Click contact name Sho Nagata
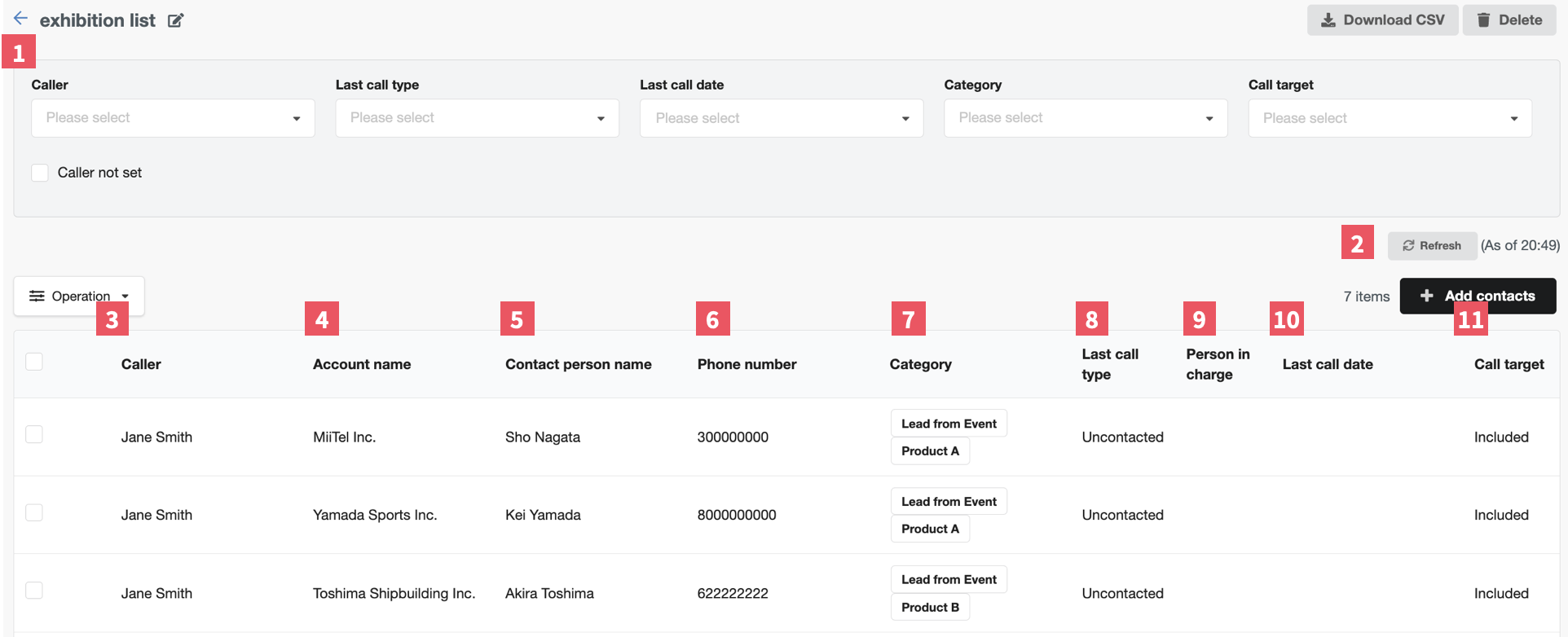The height and width of the screenshot is (637, 1568). coord(542,437)
